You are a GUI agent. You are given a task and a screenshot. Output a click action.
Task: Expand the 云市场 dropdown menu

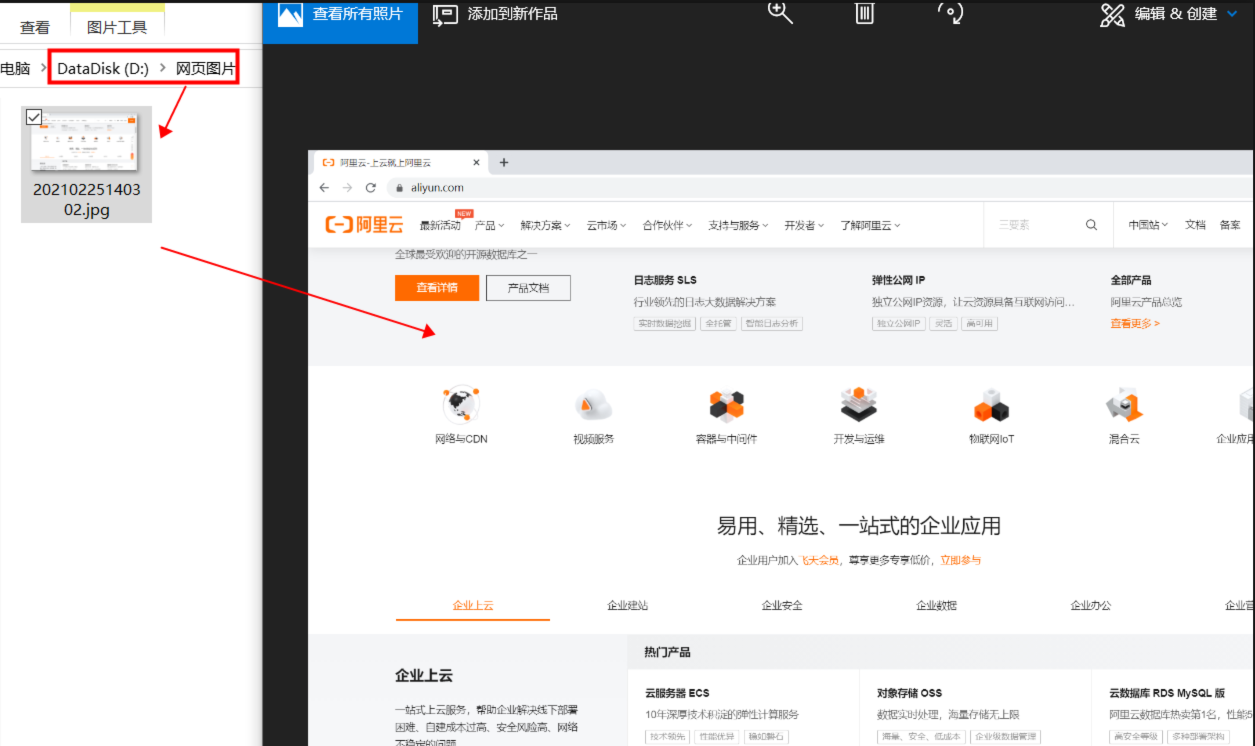click(606, 226)
